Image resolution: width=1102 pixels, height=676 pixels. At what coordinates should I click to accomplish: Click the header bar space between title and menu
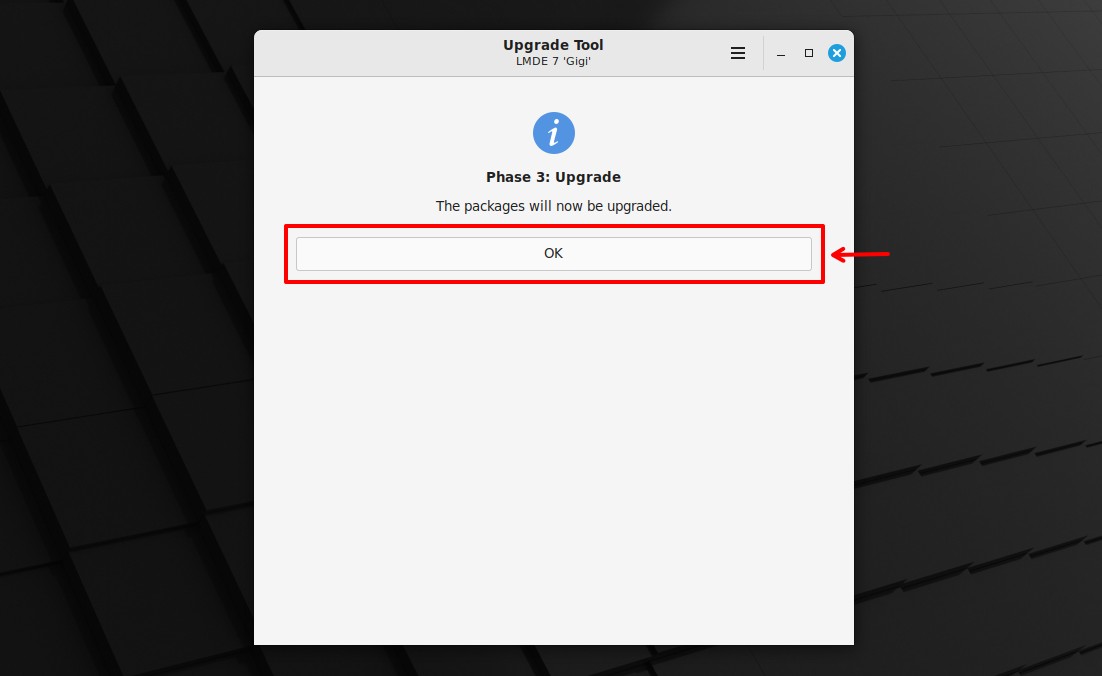pyautogui.click(x=664, y=53)
